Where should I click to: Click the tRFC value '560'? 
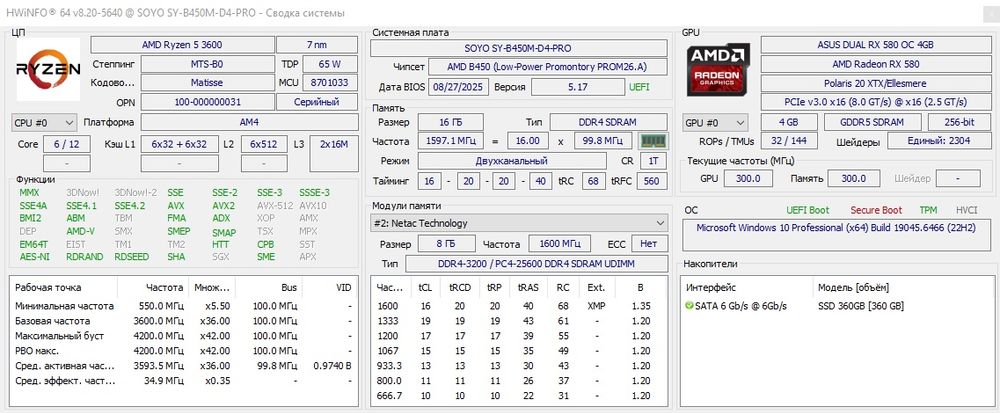point(652,182)
